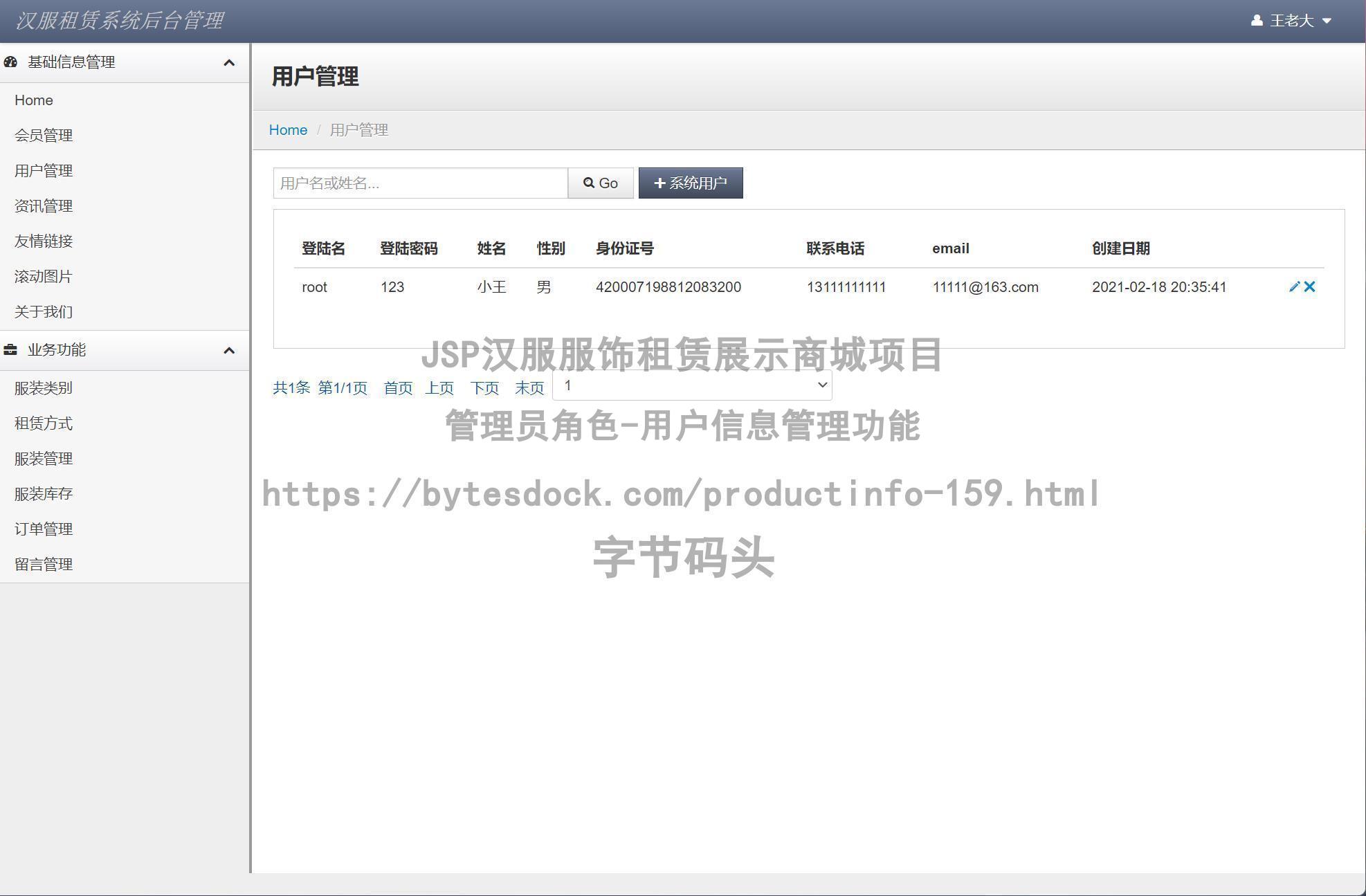Click the ID number 420007198812083200
The height and width of the screenshot is (896, 1366).
point(668,287)
